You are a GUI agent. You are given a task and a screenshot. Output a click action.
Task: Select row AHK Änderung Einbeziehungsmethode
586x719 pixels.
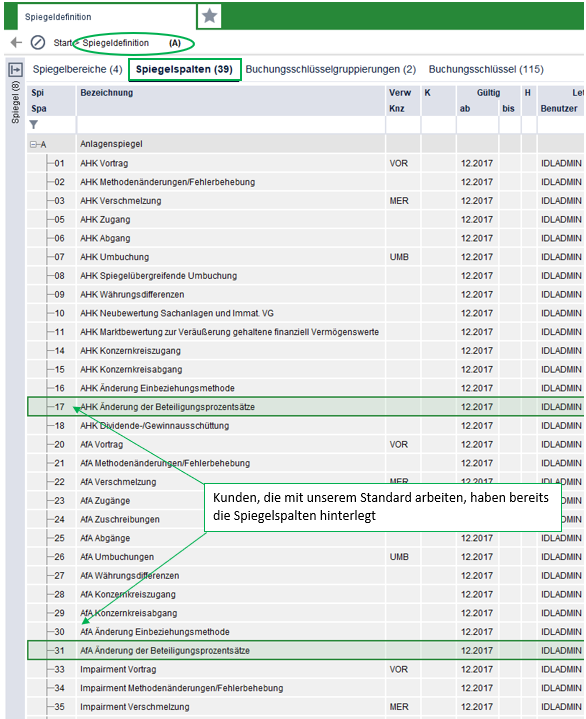pyautogui.click(x=305, y=388)
